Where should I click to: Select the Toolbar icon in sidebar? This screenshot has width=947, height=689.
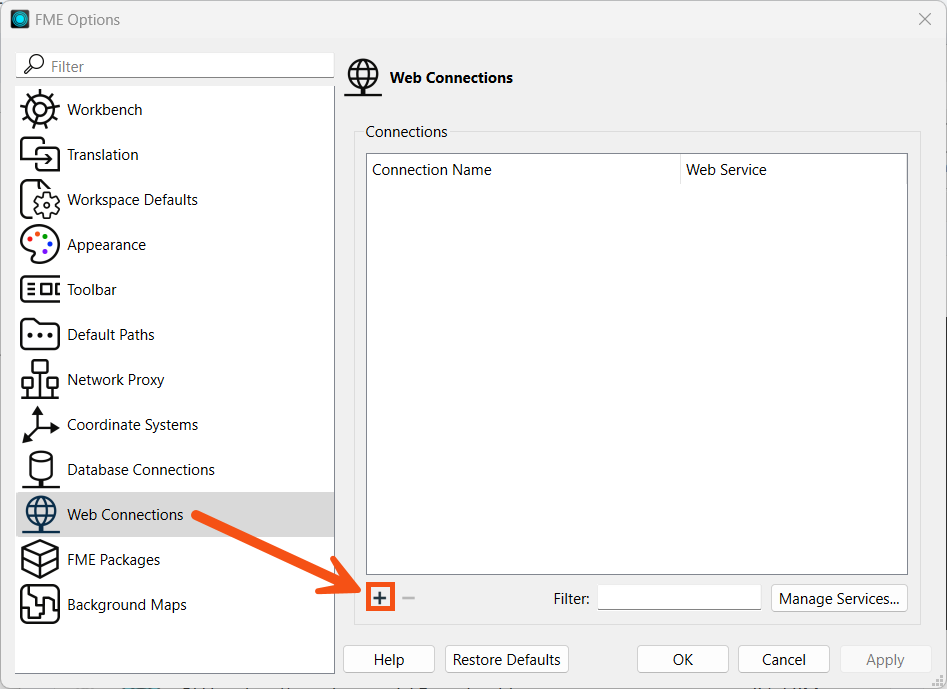tap(40, 289)
